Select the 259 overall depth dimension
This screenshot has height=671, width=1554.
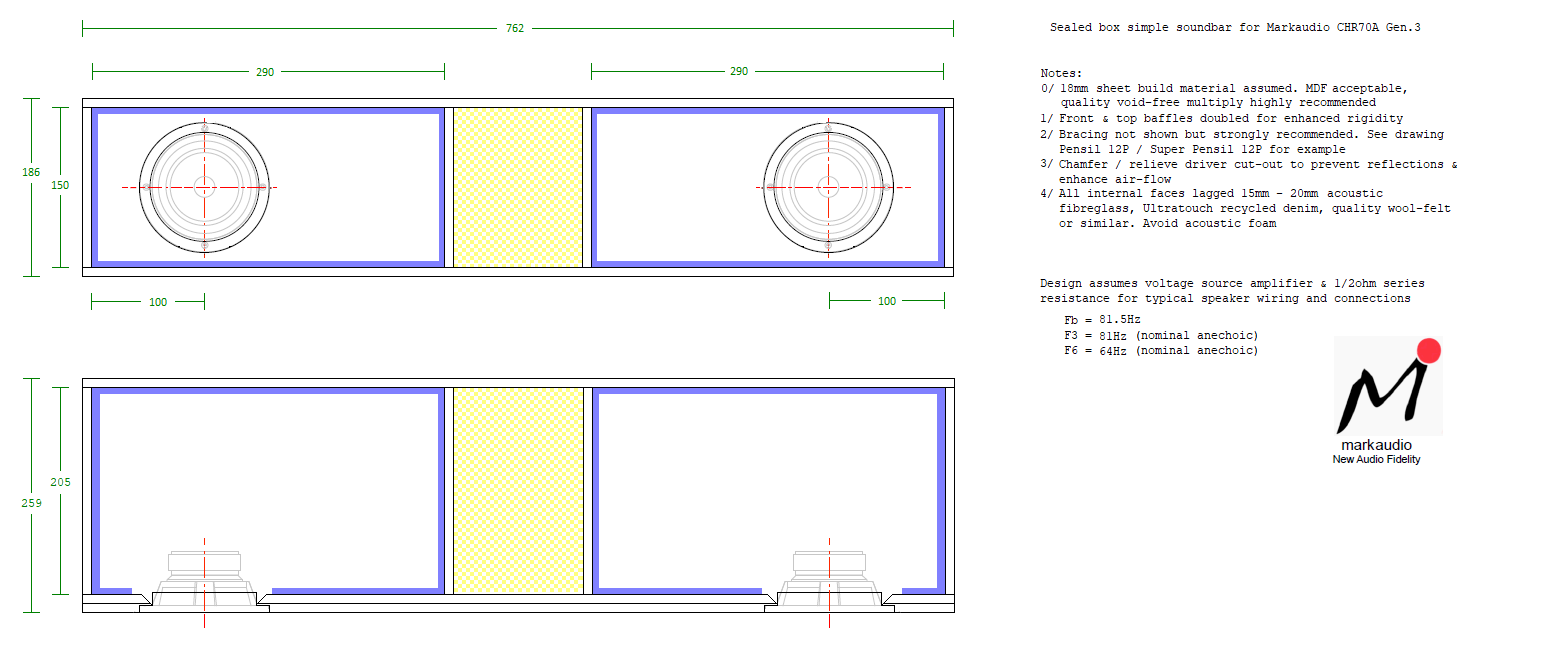31,503
